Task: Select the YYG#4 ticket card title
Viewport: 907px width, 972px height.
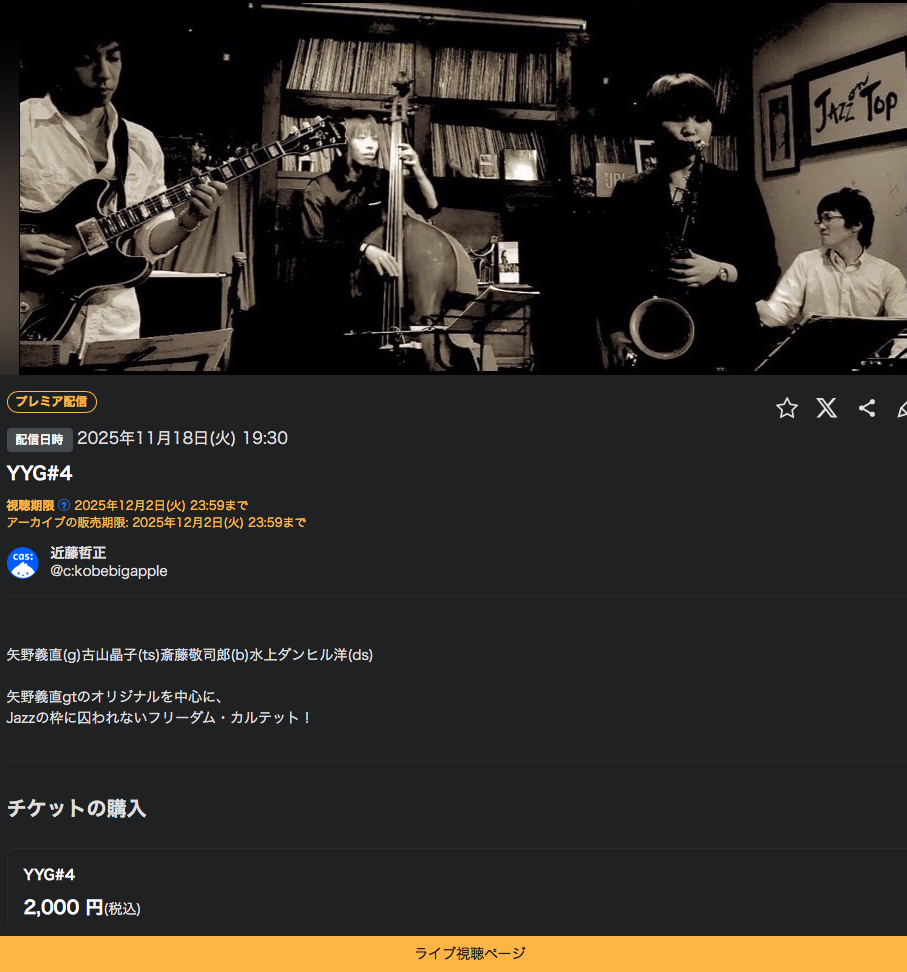Action: click(49, 875)
